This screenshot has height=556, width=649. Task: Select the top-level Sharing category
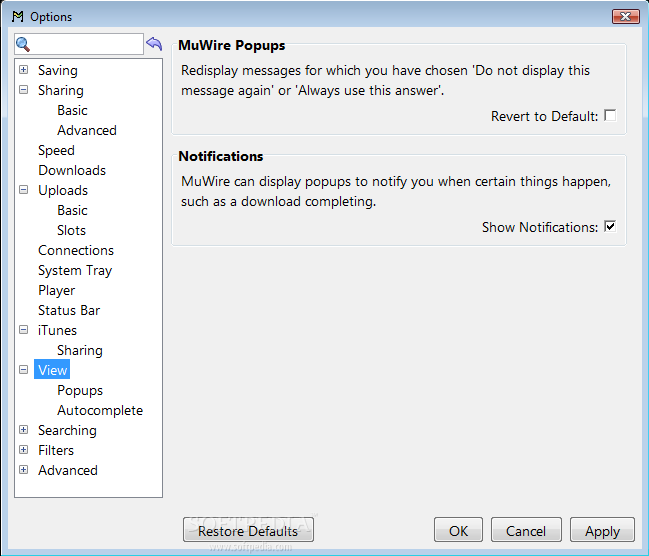(60, 90)
